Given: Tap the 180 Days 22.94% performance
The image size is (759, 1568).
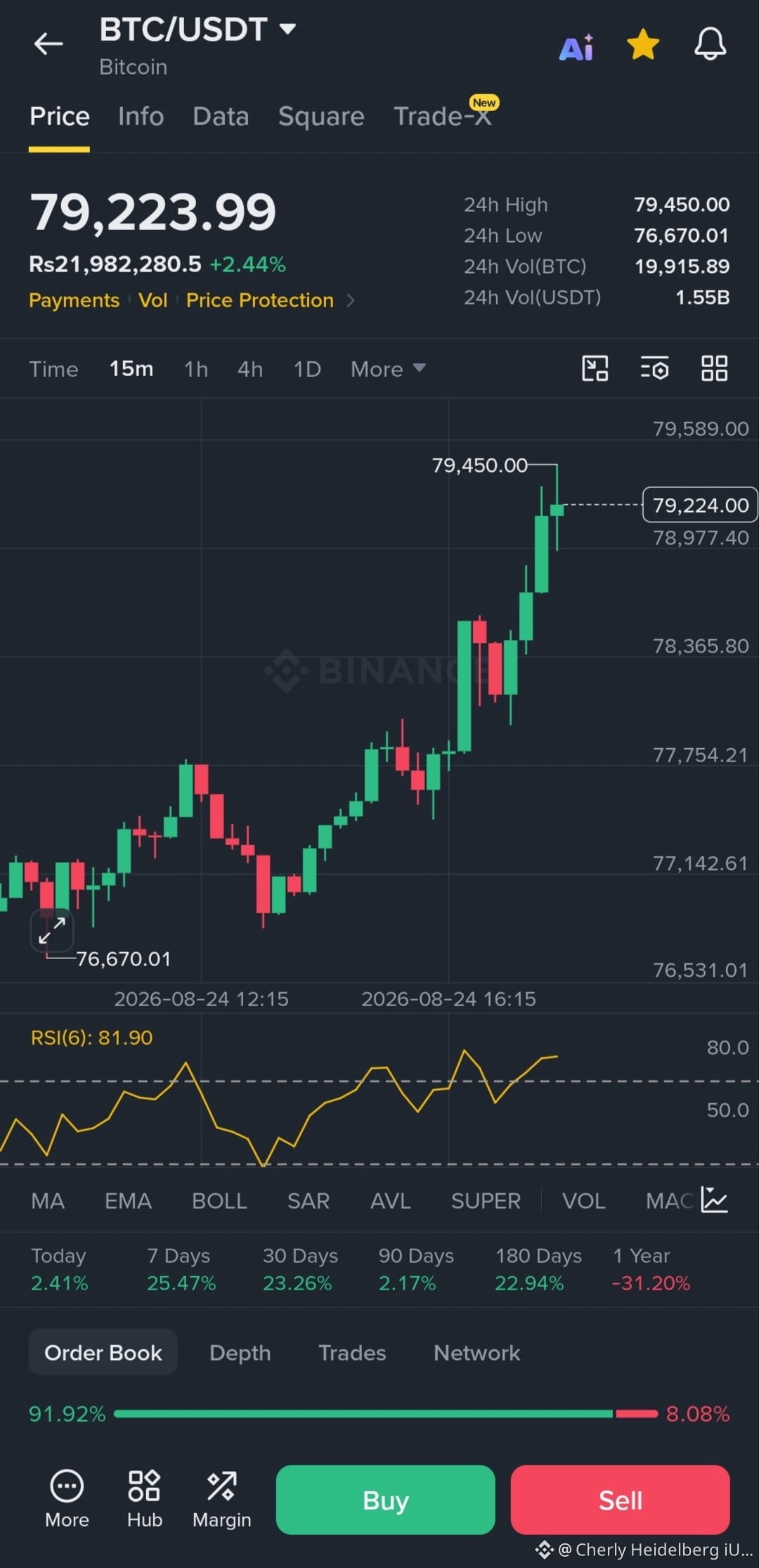Looking at the screenshot, I should point(538,1269).
